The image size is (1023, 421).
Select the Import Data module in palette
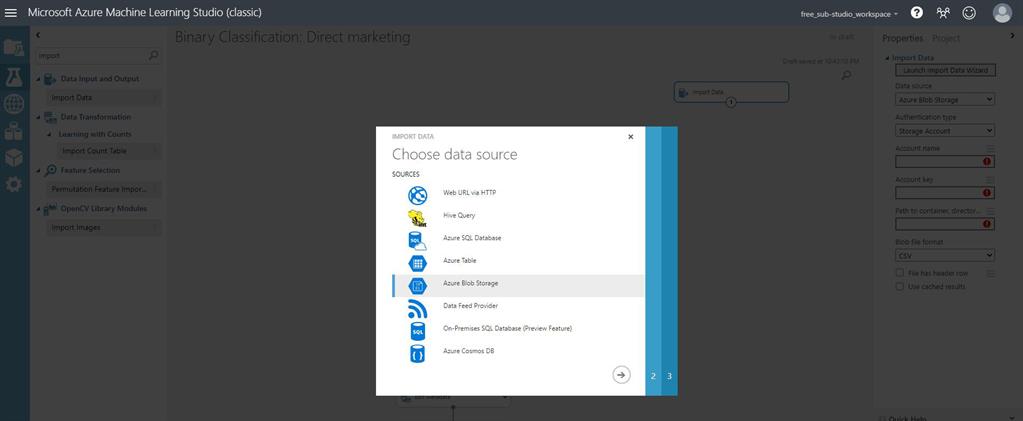point(104,98)
